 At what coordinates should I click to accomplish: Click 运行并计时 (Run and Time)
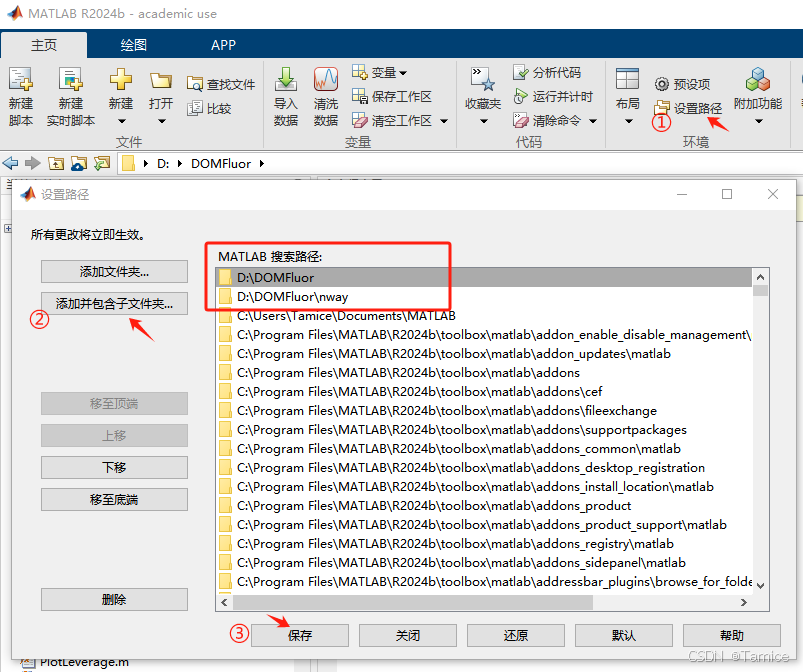[x=553, y=96]
